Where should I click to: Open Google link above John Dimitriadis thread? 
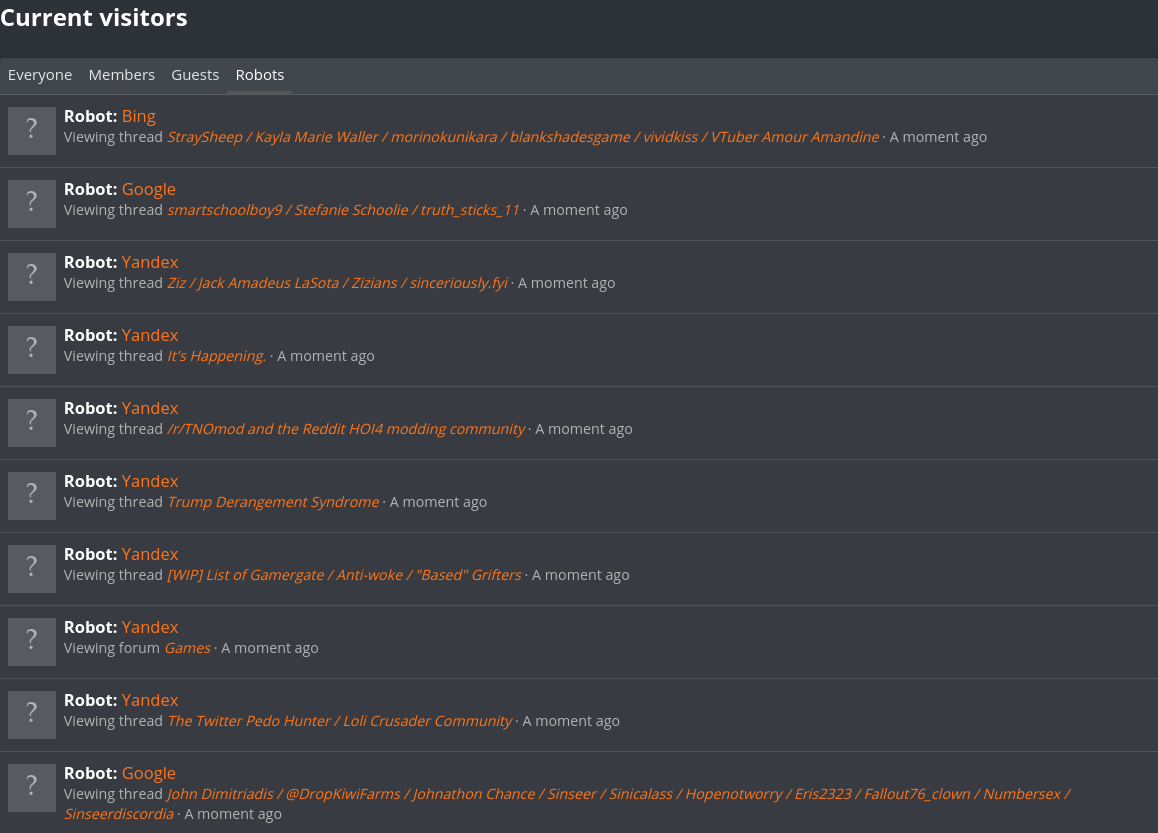click(x=148, y=773)
